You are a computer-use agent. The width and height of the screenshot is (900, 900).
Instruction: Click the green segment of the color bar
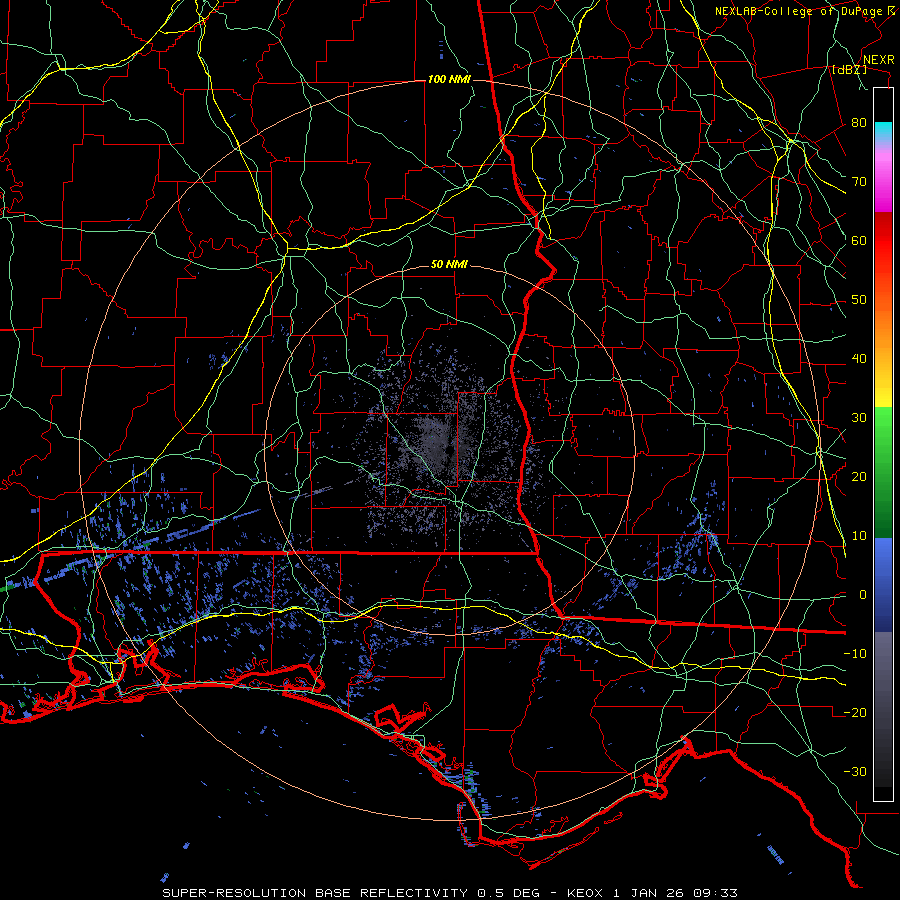[x=883, y=472]
